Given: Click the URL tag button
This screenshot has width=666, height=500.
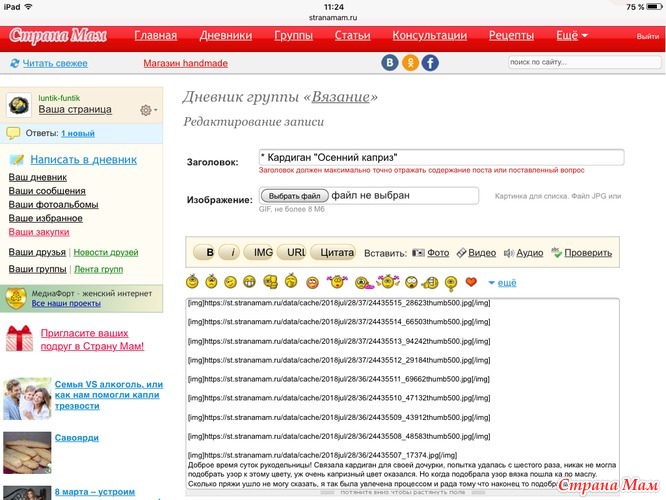Looking at the screenshot, I should pos(293,252).
